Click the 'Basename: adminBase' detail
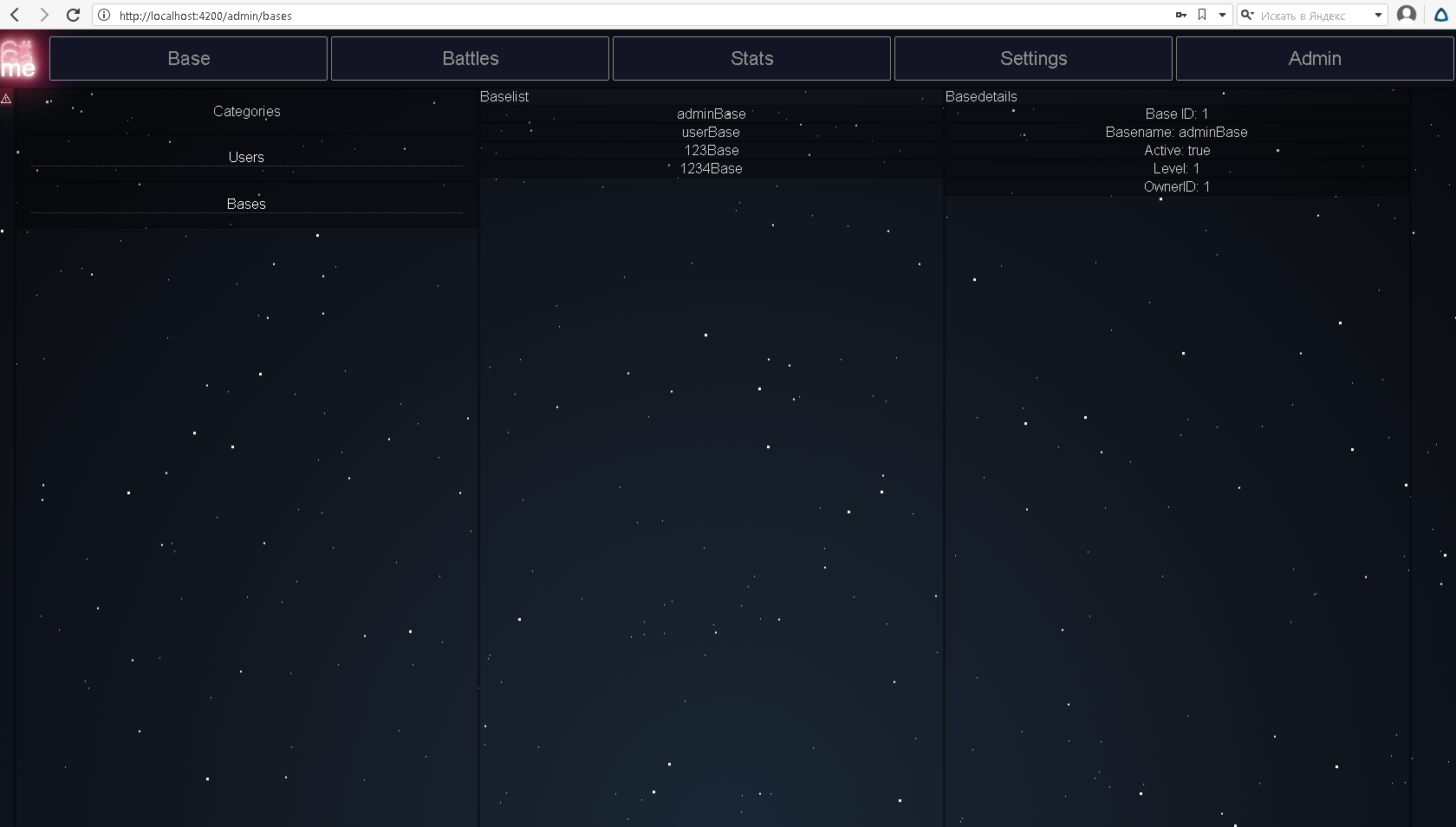This screenshot has width=1456, height=827. [x=1176, y=132]
